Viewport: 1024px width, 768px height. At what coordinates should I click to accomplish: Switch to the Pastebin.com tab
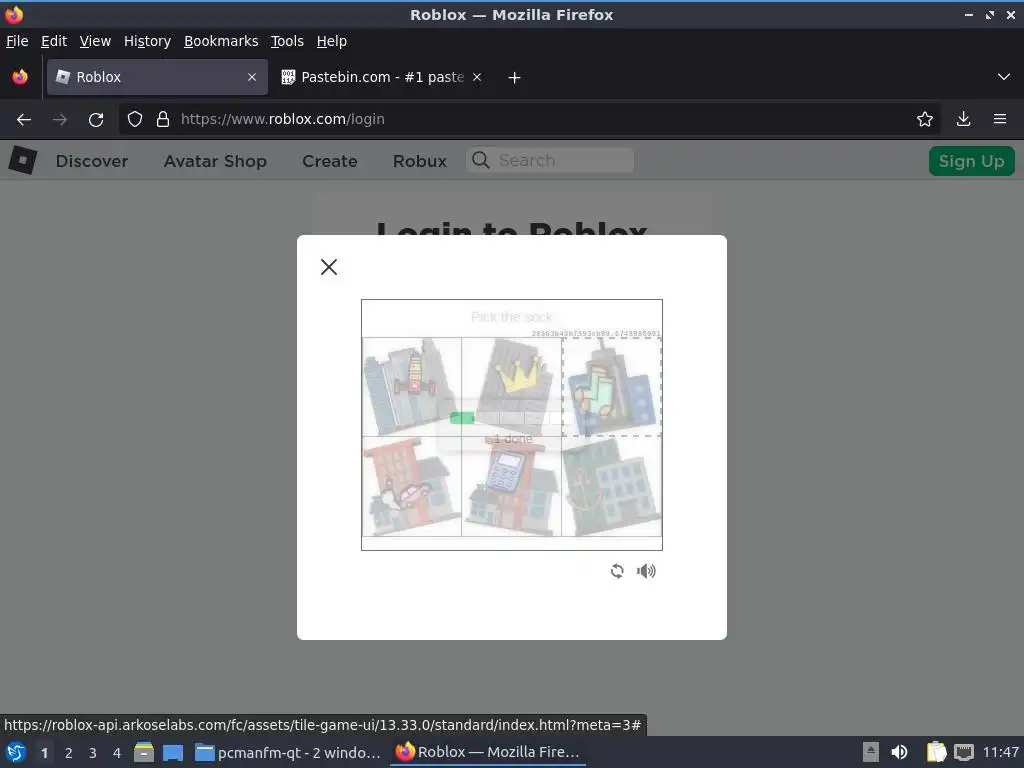(382, 77)
